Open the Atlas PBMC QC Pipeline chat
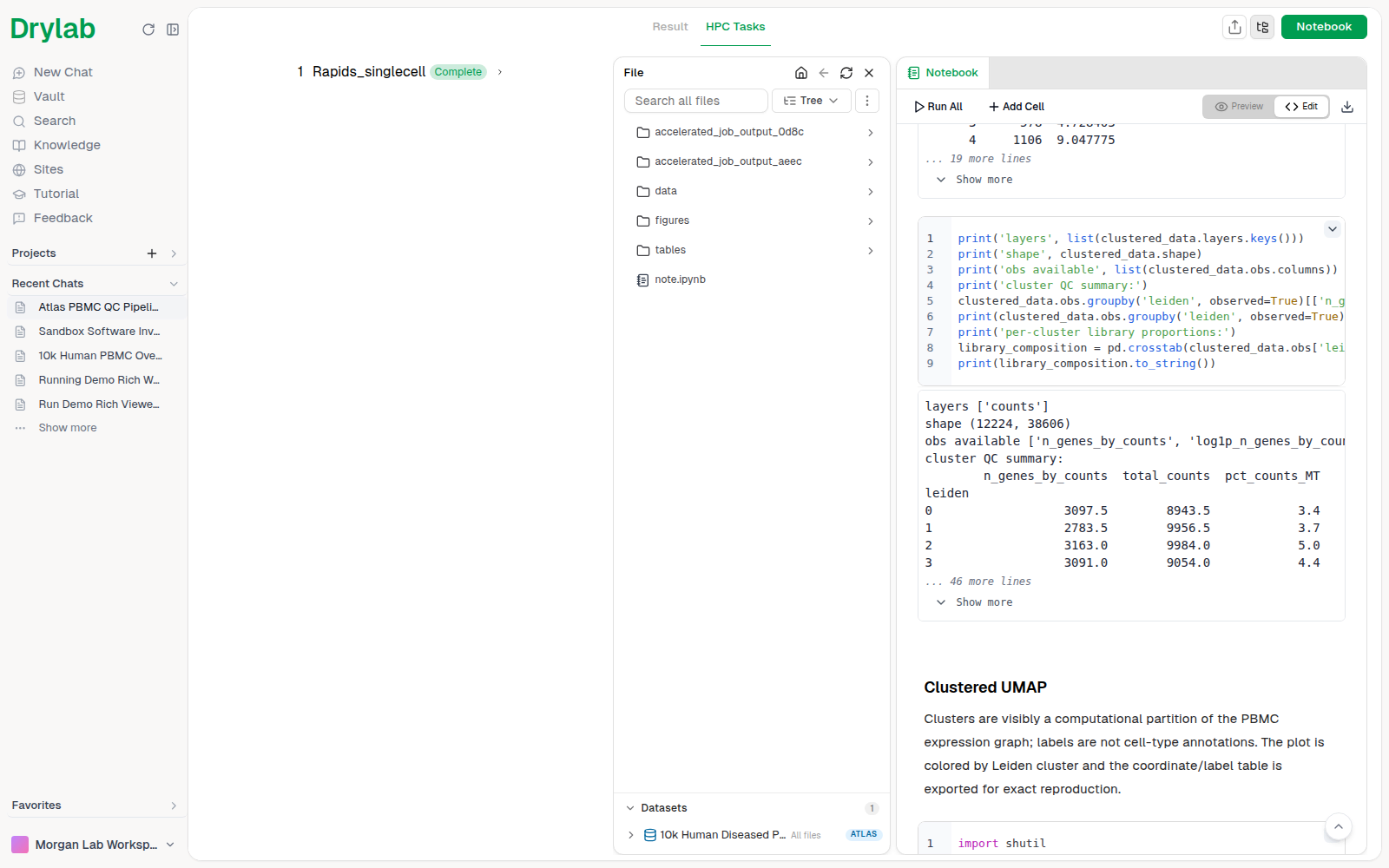 pyautogui.click(x=97, y=307)
